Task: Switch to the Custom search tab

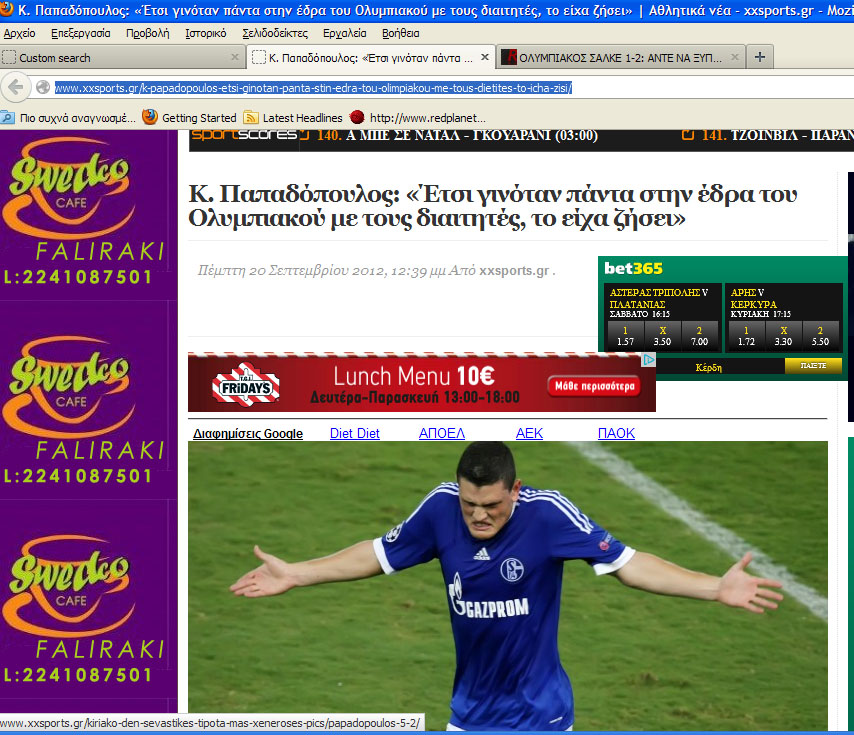Action: click(123, 57)
